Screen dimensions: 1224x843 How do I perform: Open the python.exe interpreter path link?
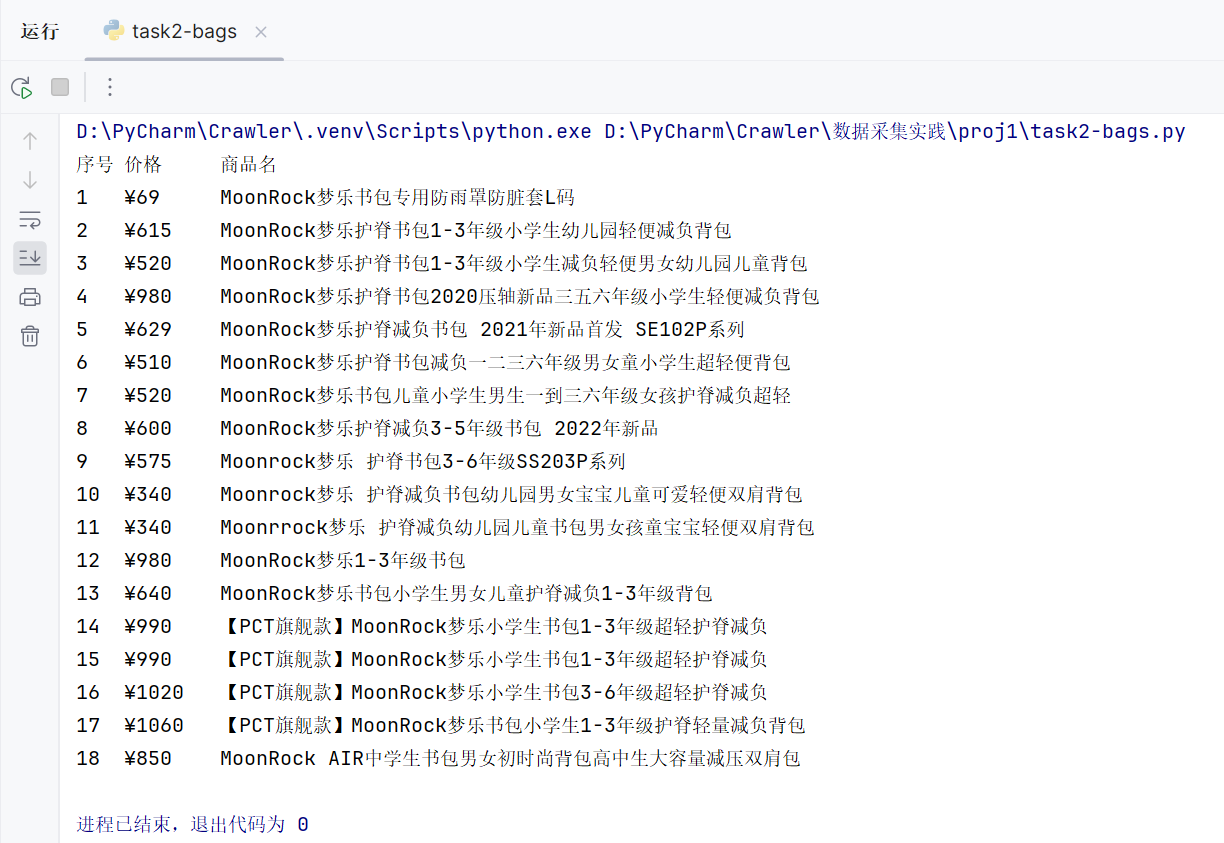tap(334, 131)
